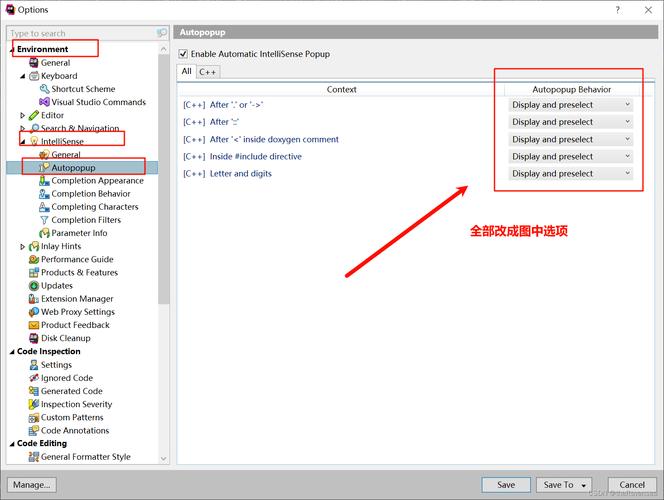Select the Web Proxy Settings icon
This screenshot has width=664, height=500.
tap(34, 312)
